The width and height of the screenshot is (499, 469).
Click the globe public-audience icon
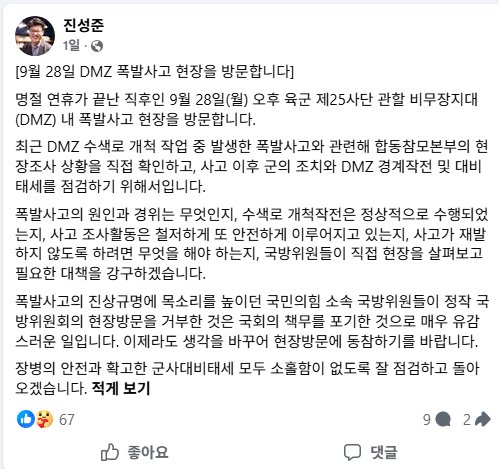97,46
